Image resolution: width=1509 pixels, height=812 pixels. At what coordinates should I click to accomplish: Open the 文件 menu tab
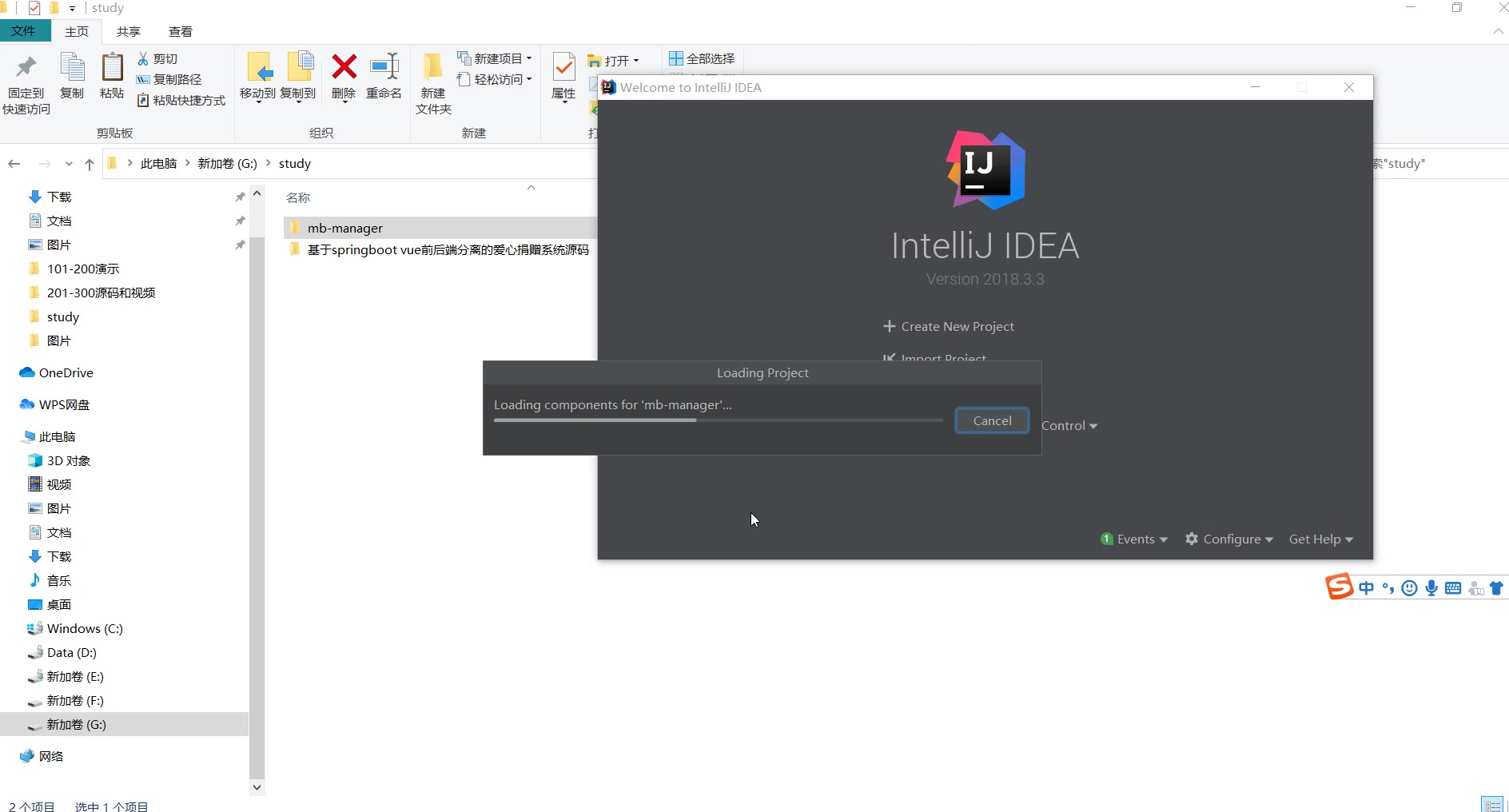23,31
